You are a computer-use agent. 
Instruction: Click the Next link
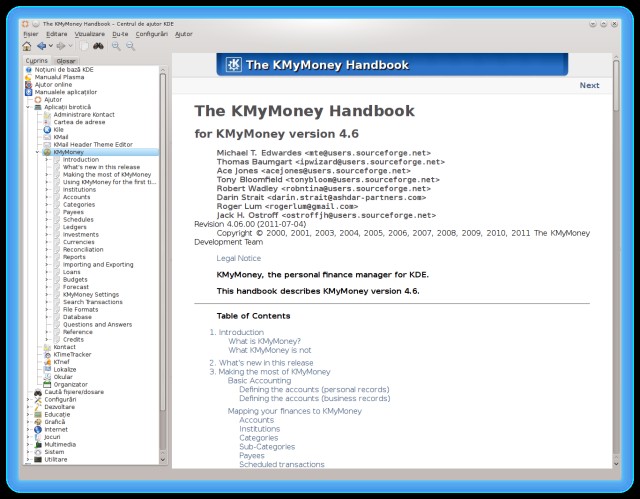[x=589, y=85]
